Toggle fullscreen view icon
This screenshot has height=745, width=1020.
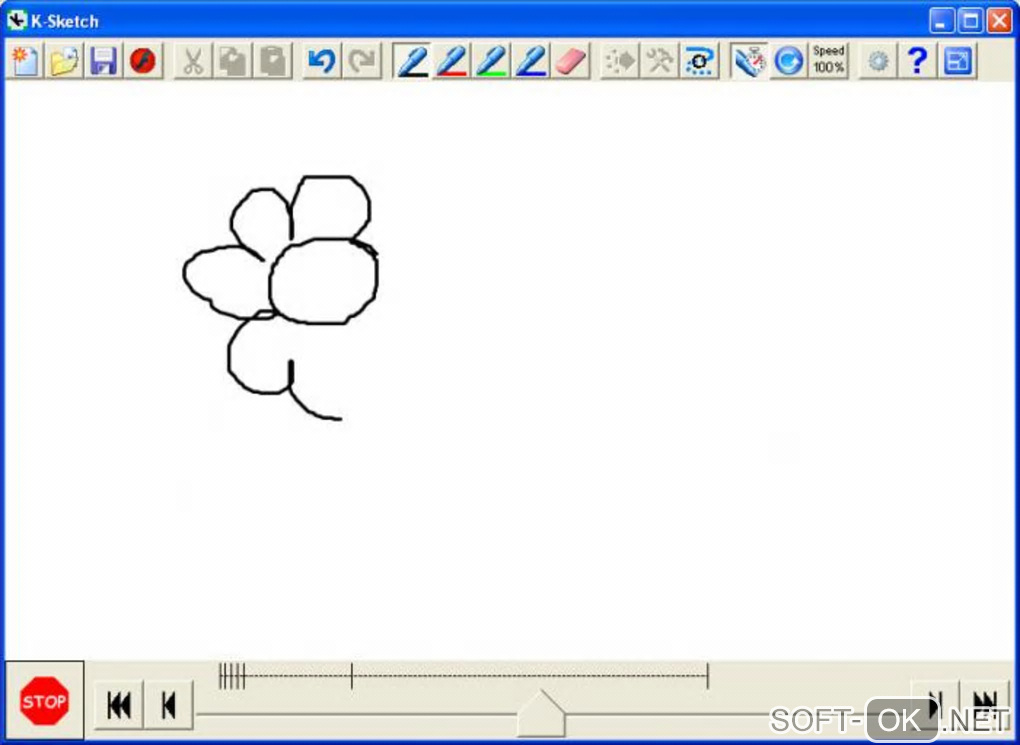coord(957,62)
